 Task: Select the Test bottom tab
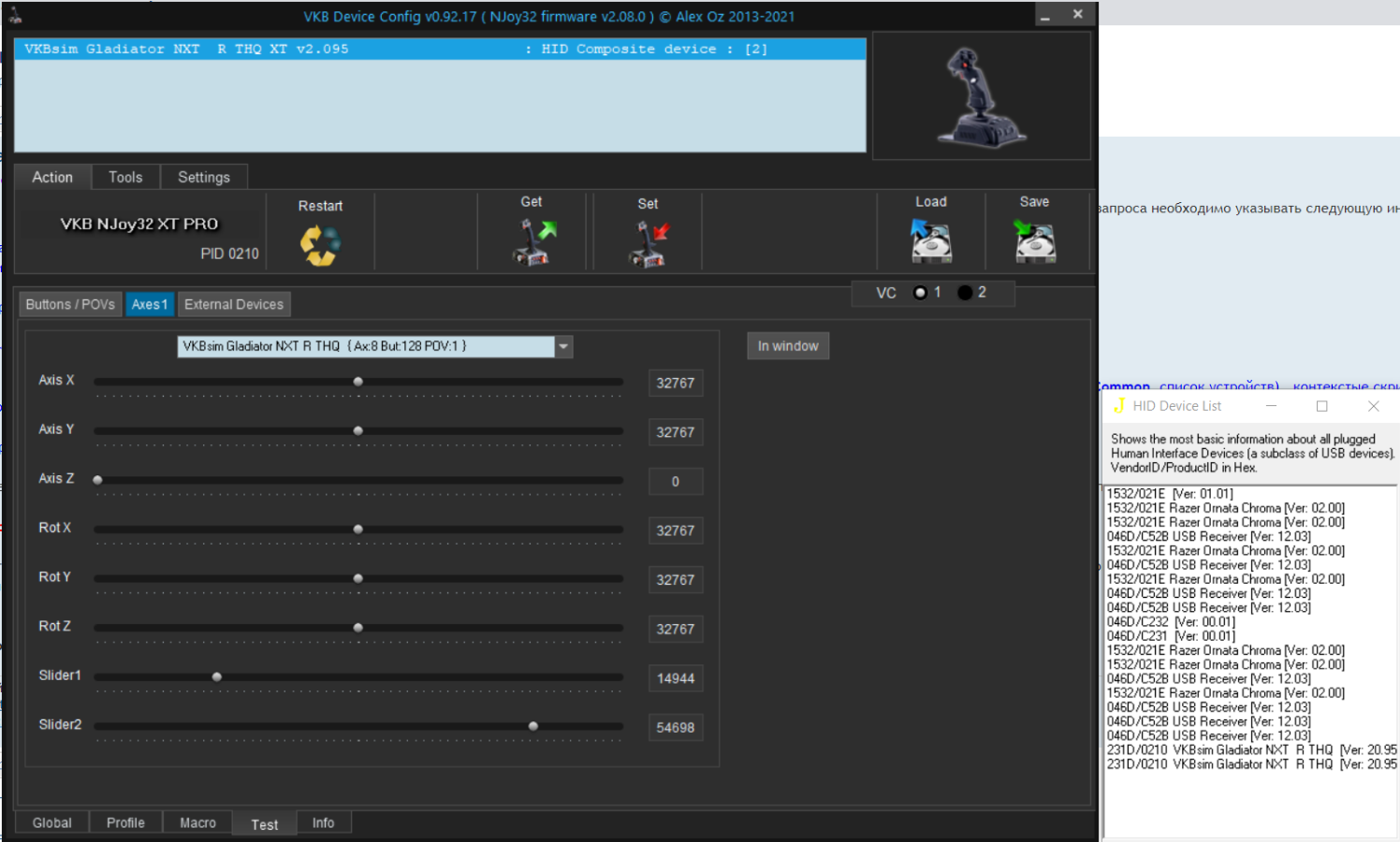point(265,823)
